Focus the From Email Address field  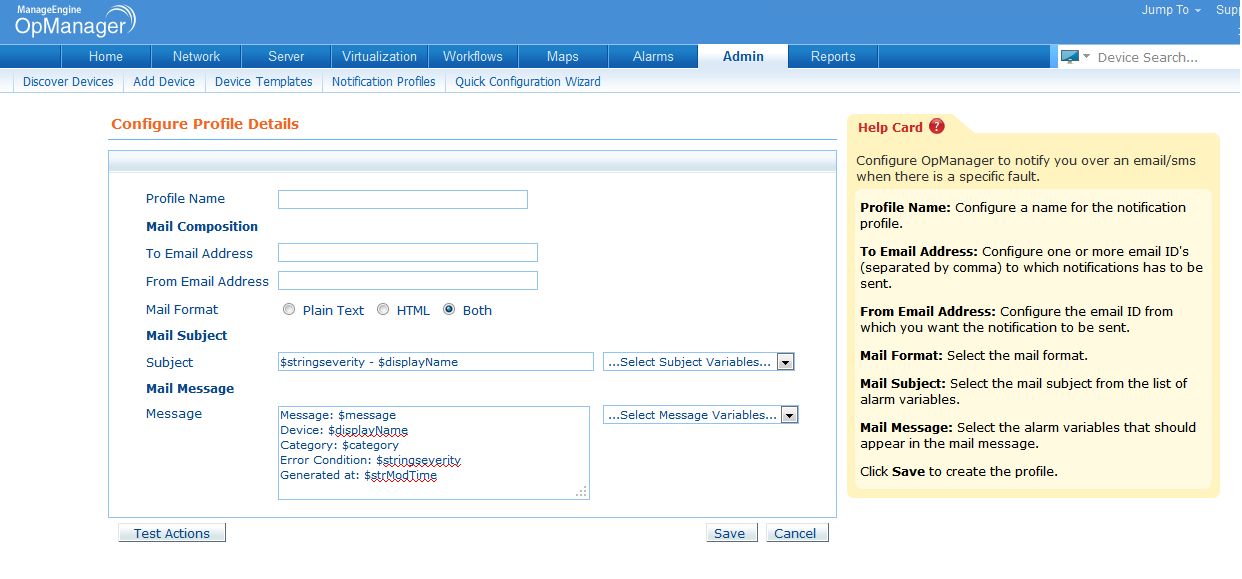[408, 280]
